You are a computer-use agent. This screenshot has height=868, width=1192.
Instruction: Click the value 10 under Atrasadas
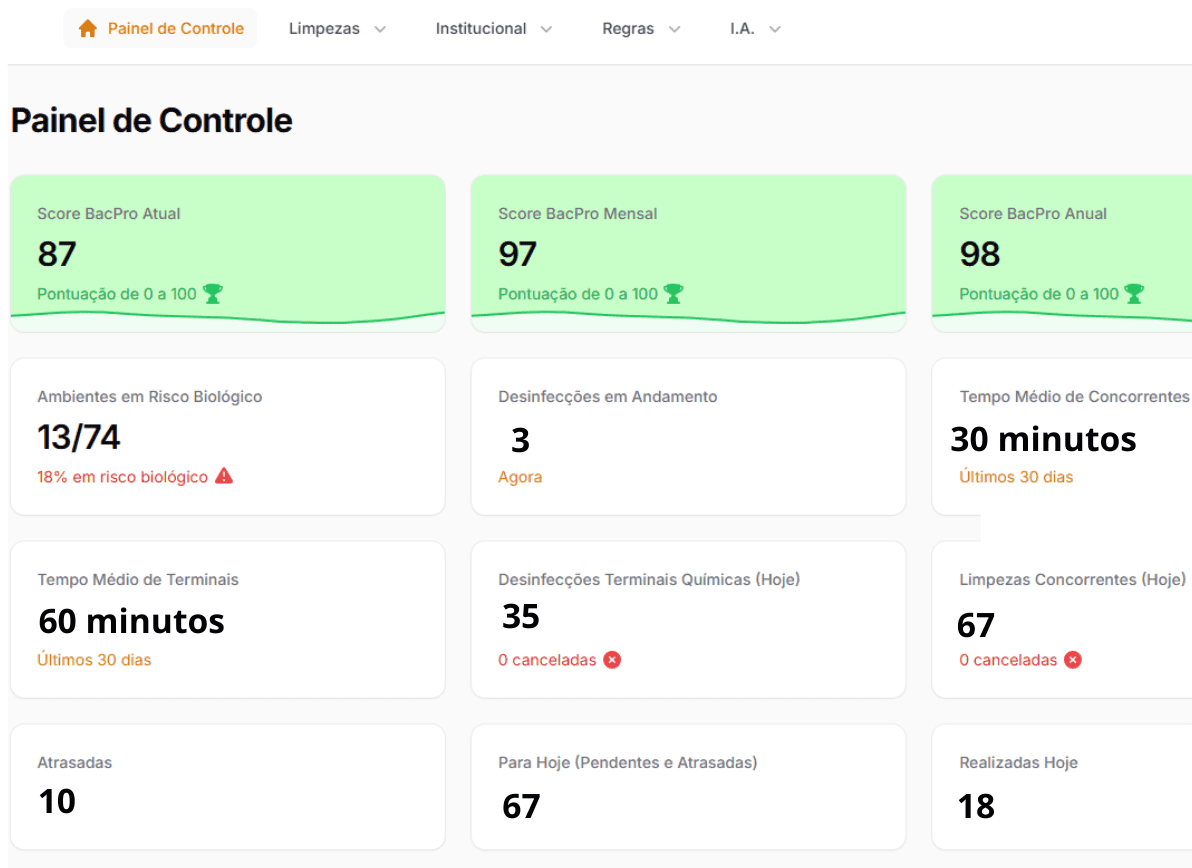57,802
